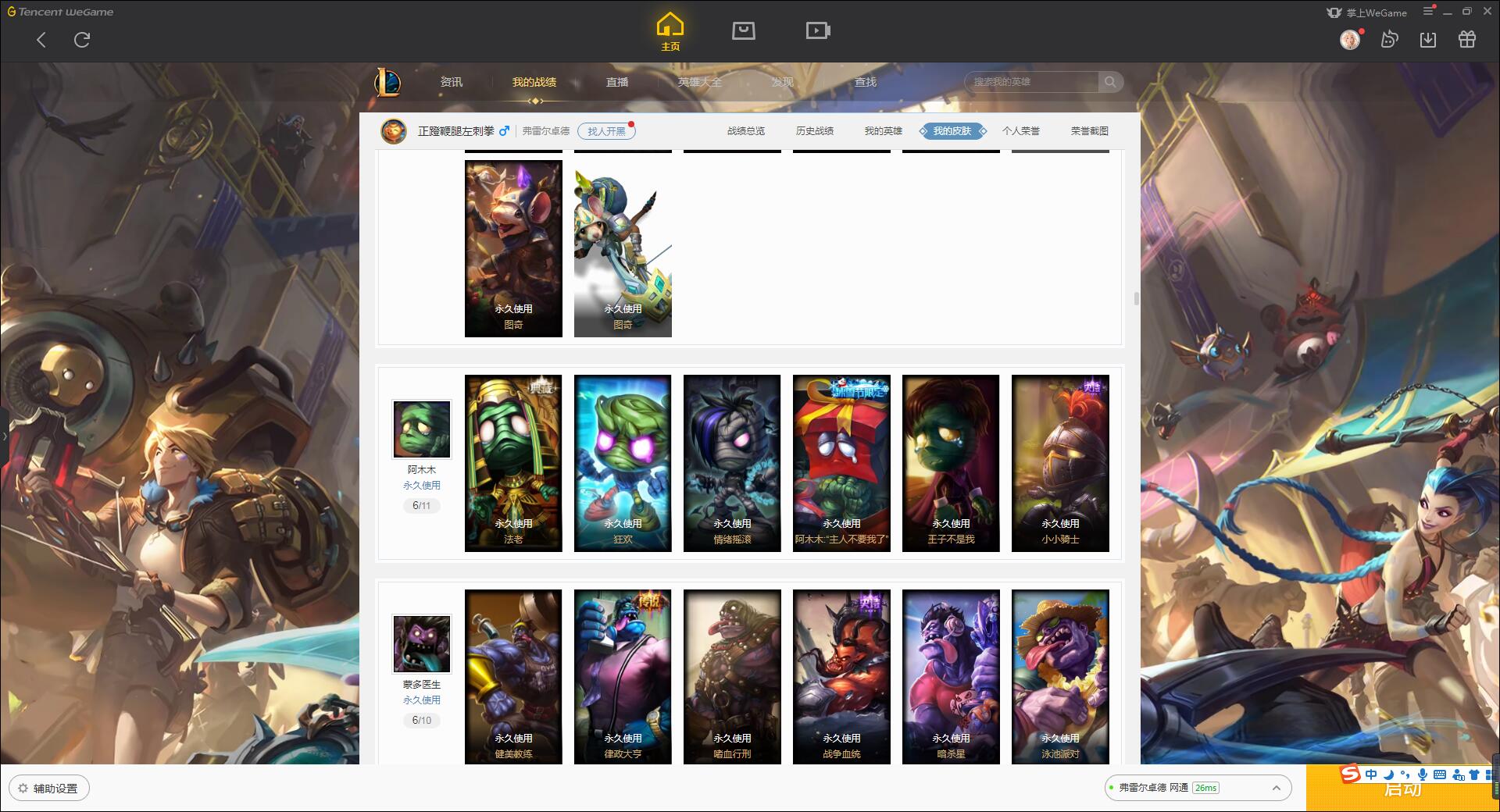Click the 掌上WeGame mobile link
The height and width of the screenshot is (812, 1500).
1366,12
